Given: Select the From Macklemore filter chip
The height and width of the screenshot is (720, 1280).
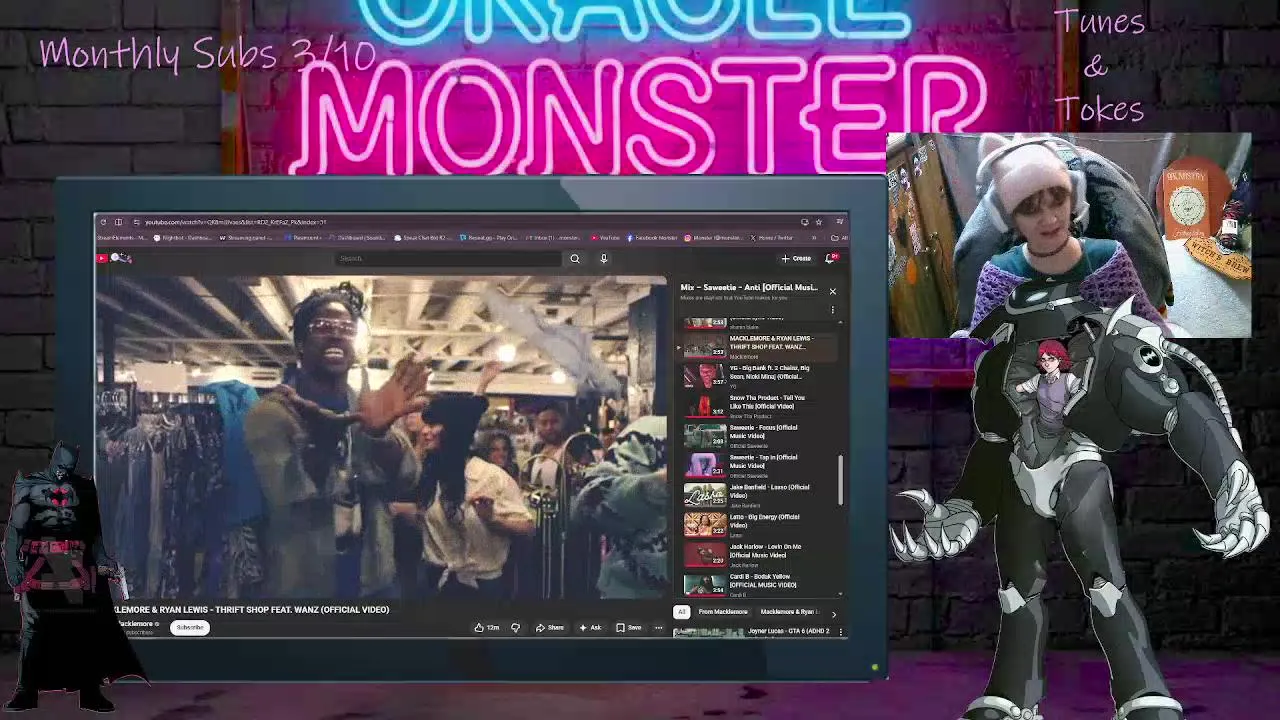Looking at the screenshot, I should (723, 611).
